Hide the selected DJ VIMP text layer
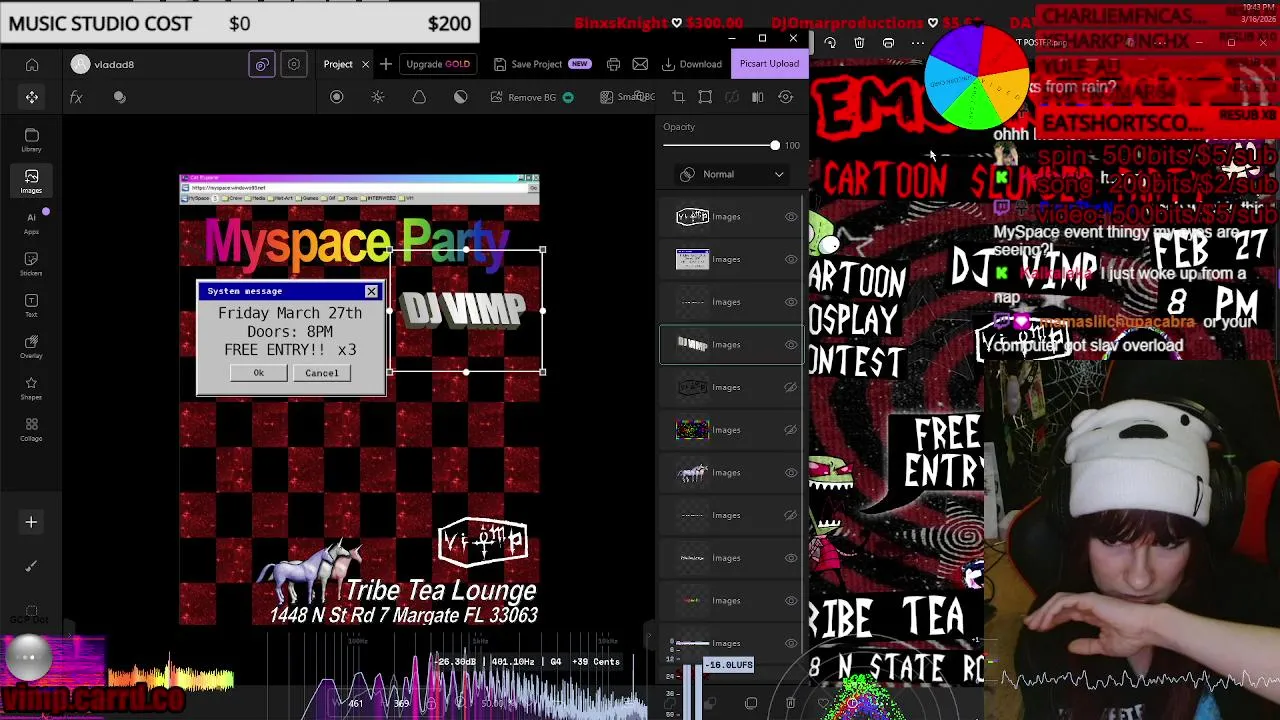The height and width of the screenshot is (720, 1280). pos(790,345)
